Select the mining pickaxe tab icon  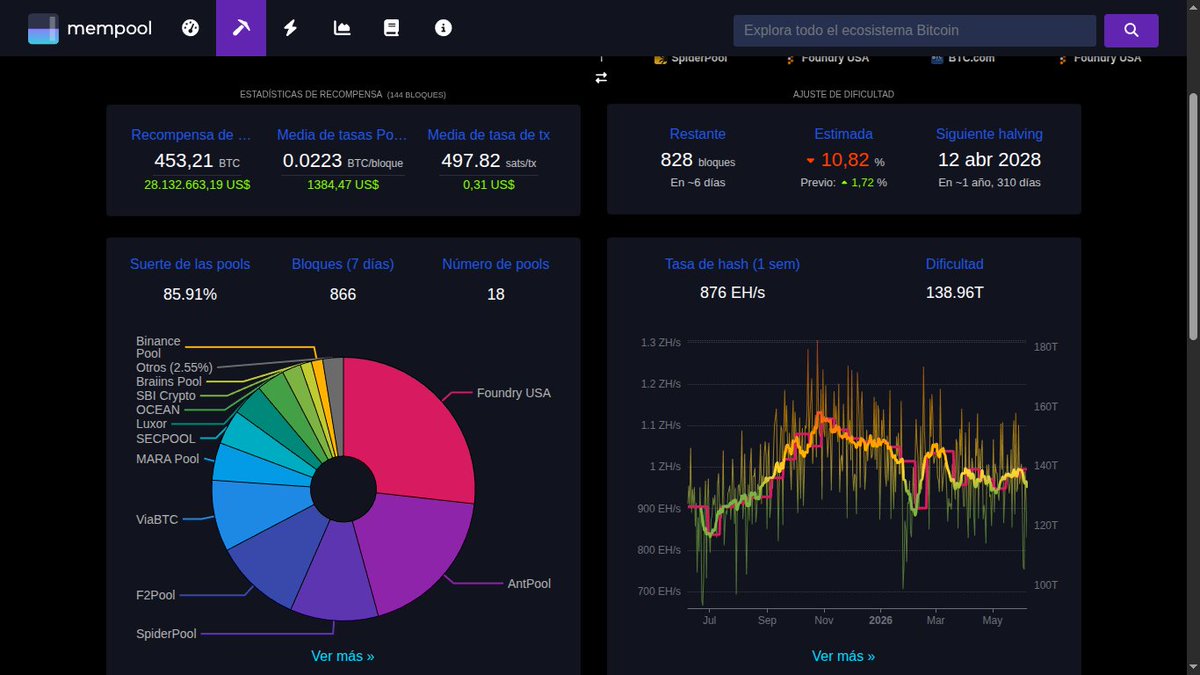(241, 28)
